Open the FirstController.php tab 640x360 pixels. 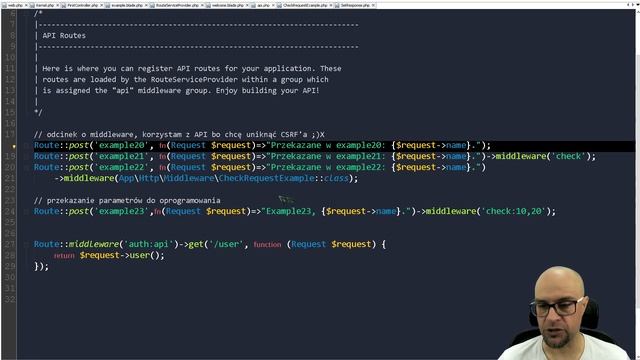tap(82, 5)
